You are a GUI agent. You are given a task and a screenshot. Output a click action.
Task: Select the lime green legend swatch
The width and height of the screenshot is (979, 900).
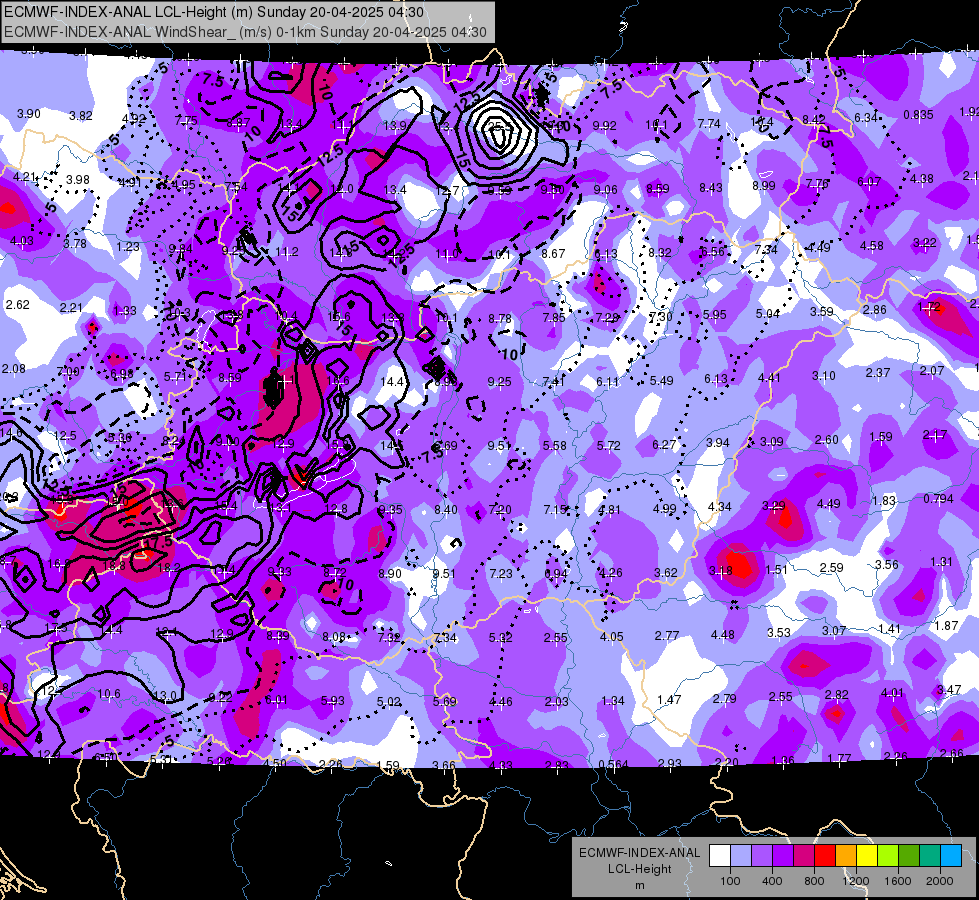click(888, 856)
